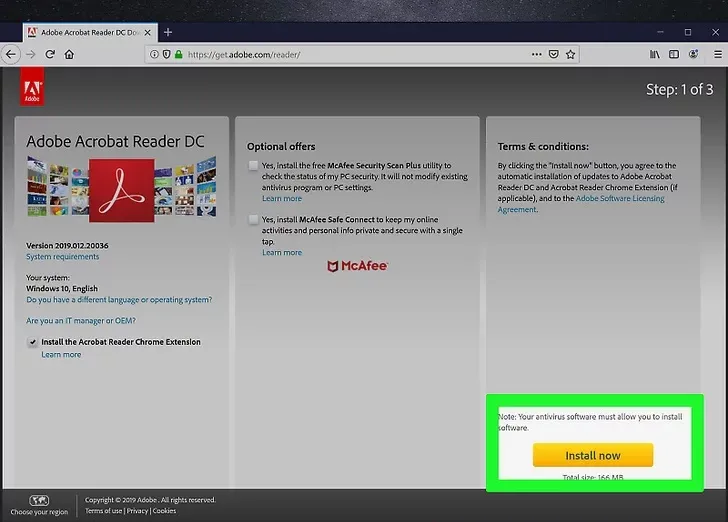
Task: Click the Step: 1 of 3 text
Action: (x=679, y=89)
